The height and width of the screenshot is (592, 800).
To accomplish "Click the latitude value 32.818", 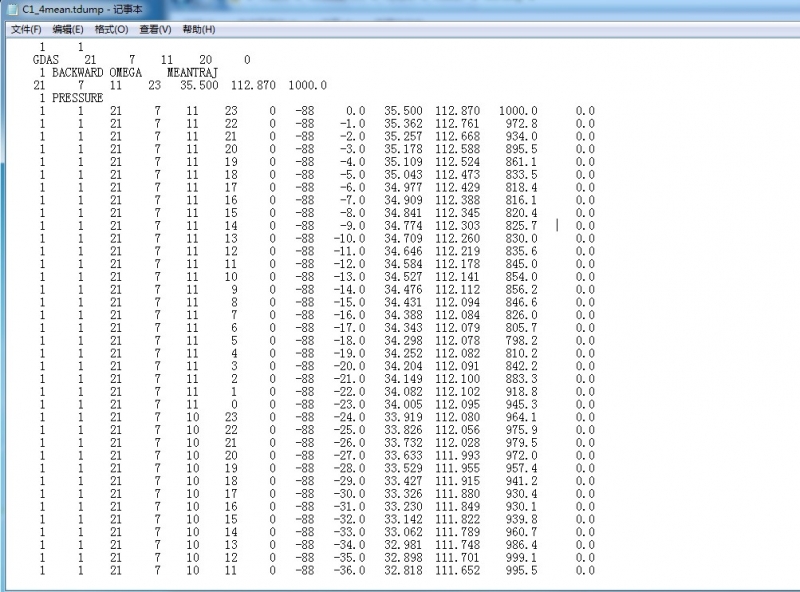I will tap(403, 570).
